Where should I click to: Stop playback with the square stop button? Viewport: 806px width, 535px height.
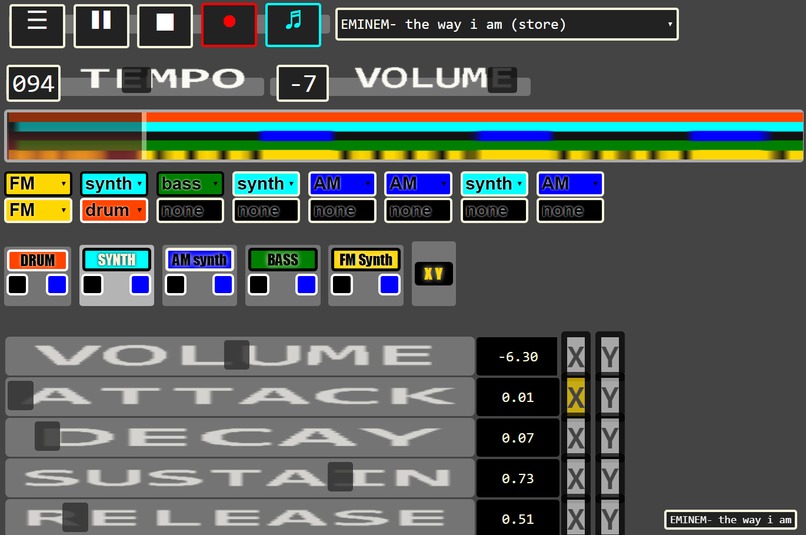click(x=165, y=26)
